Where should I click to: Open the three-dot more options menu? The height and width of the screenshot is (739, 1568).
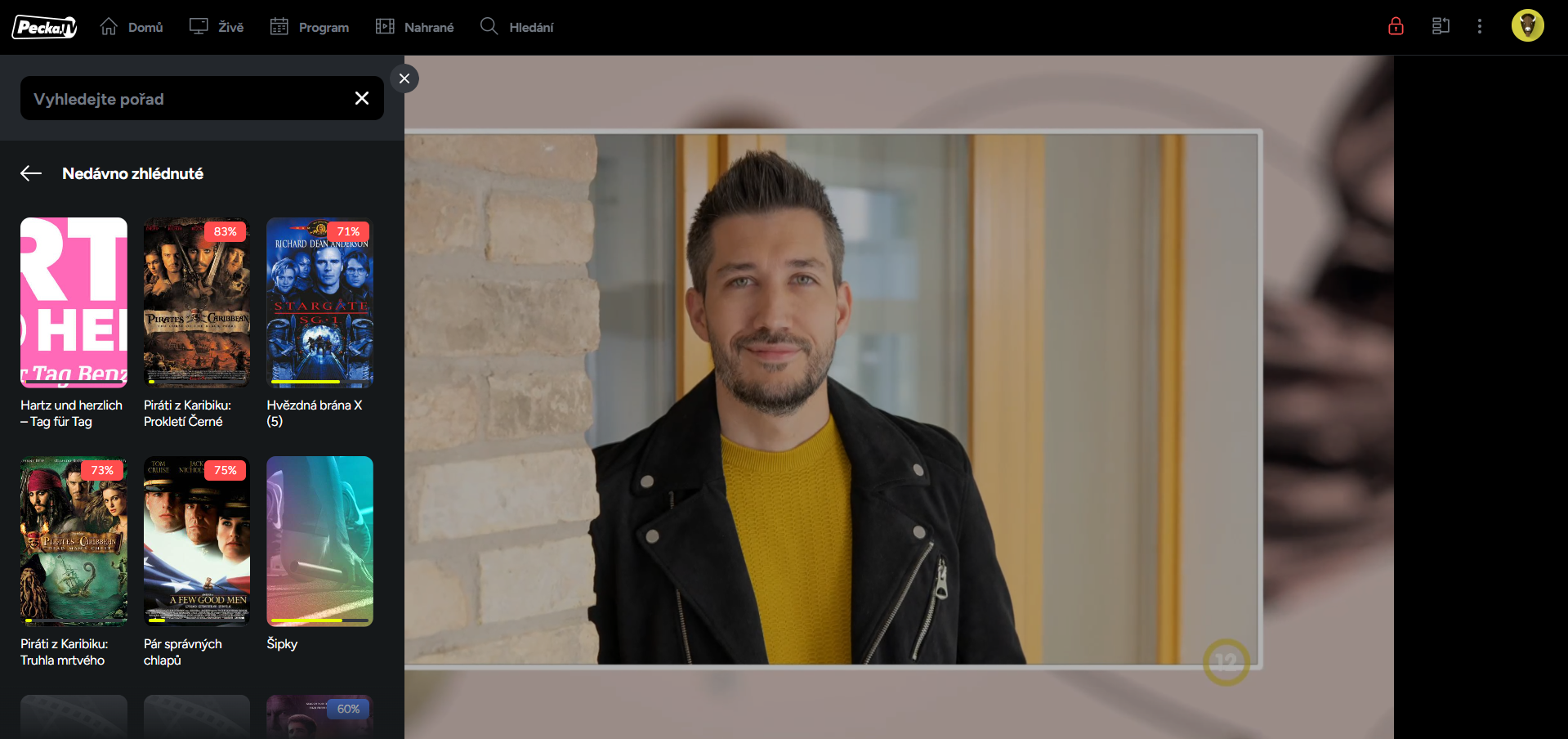[1479, 26]
